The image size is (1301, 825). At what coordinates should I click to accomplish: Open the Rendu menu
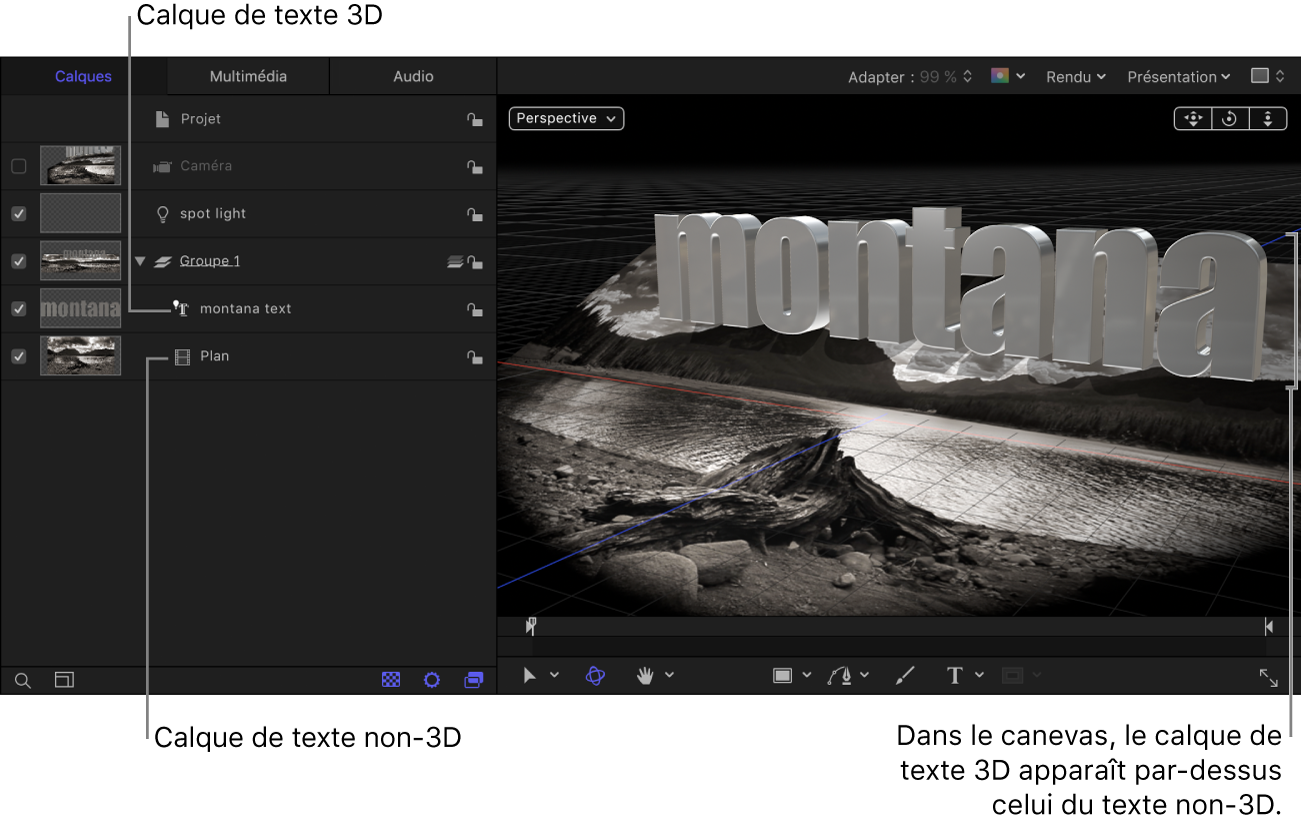(1074, 76)
